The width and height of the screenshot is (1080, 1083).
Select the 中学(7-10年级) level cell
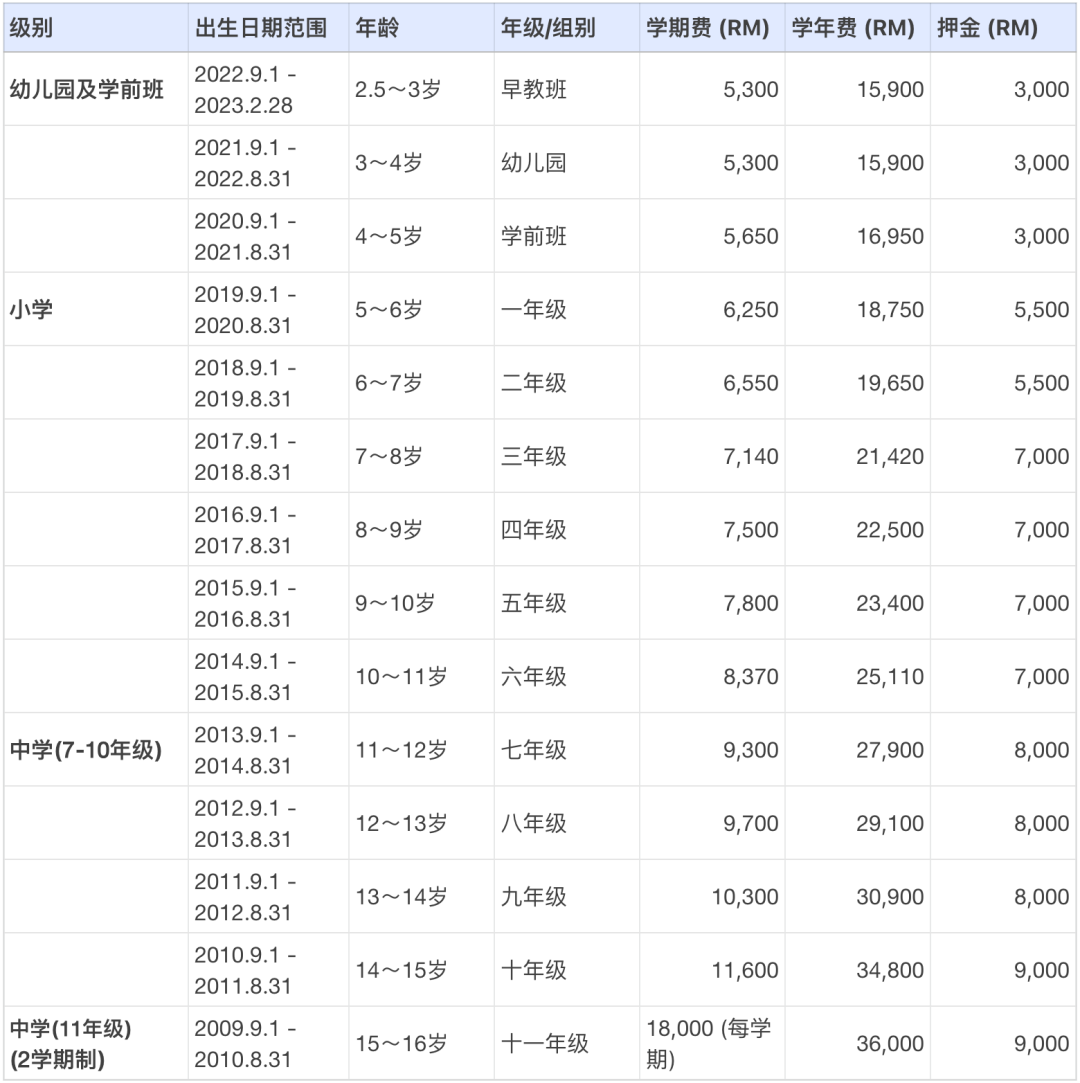tap(95, 750)
